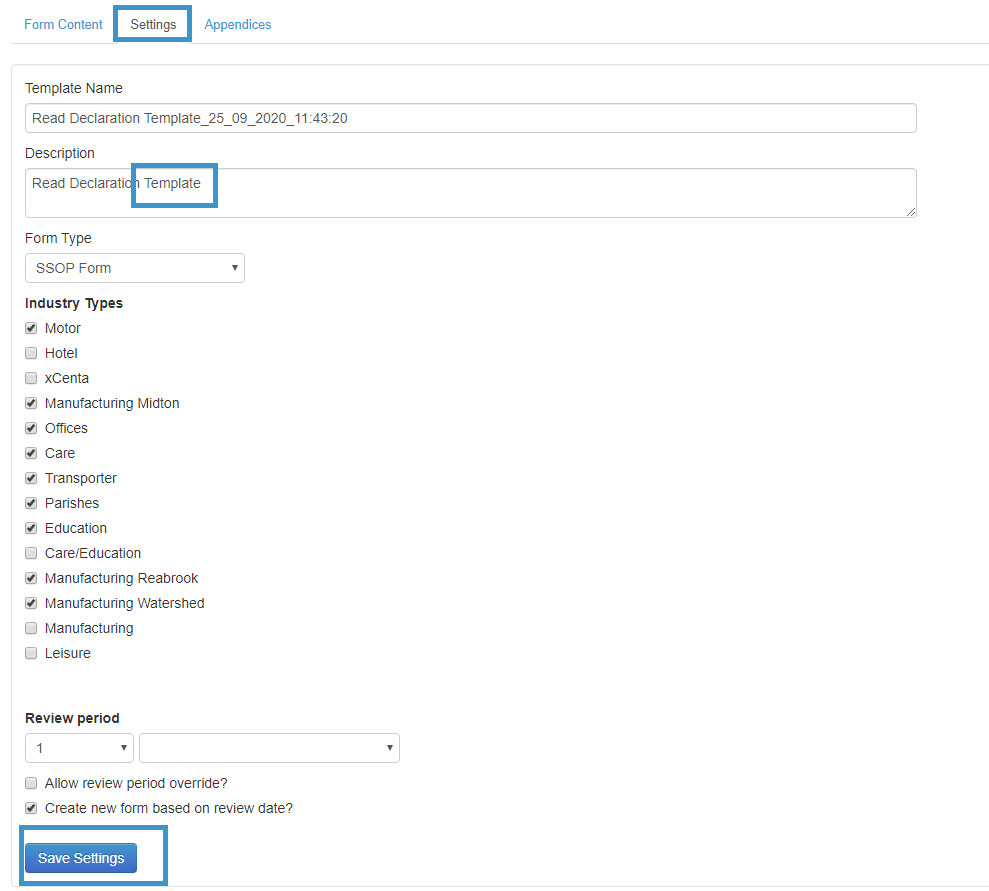This screenshot has width=989, height=891.
Task: Uncheck the Offices checkbox
Action: tap(31, 428)
